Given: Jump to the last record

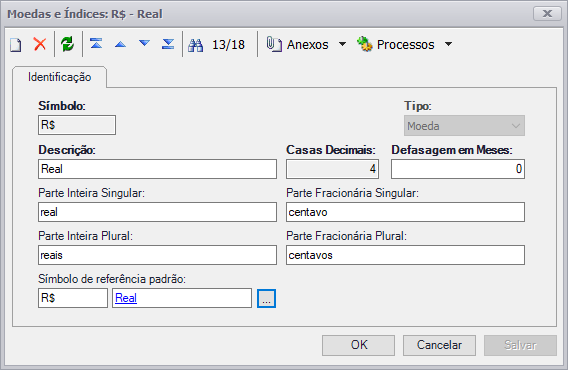Looking at the screenshot, I should 168,44.
